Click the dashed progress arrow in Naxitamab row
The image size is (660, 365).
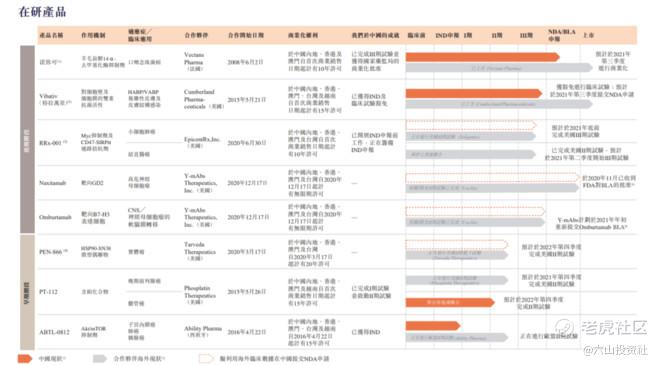pos(492,178)
